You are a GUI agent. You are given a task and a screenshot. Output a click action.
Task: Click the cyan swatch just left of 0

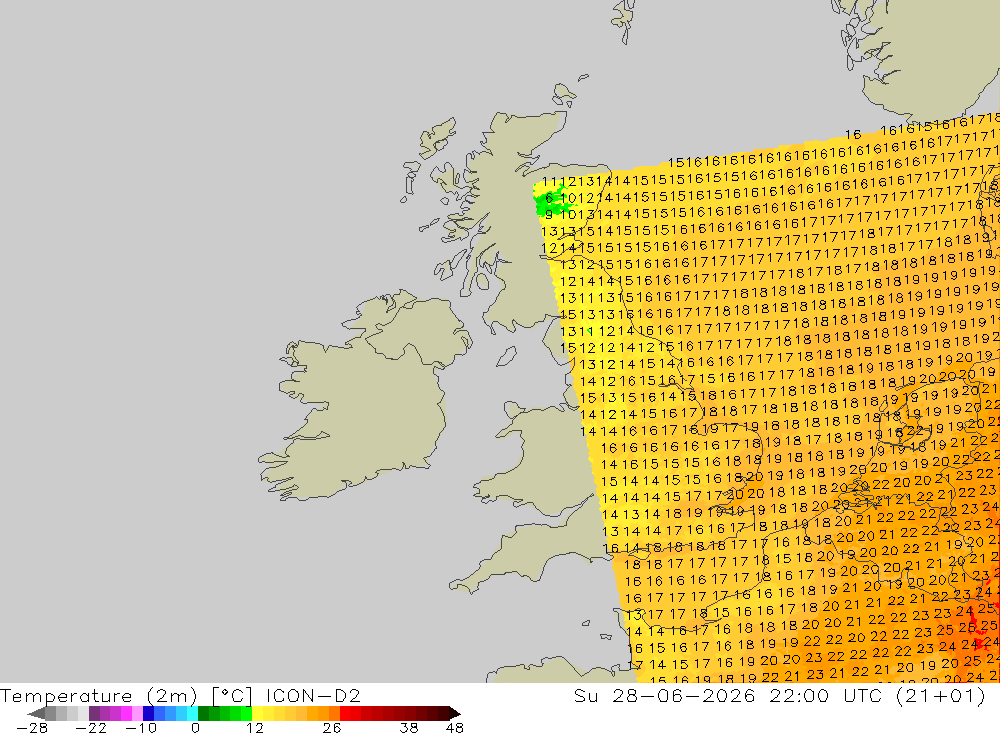(x=192, y=713)
